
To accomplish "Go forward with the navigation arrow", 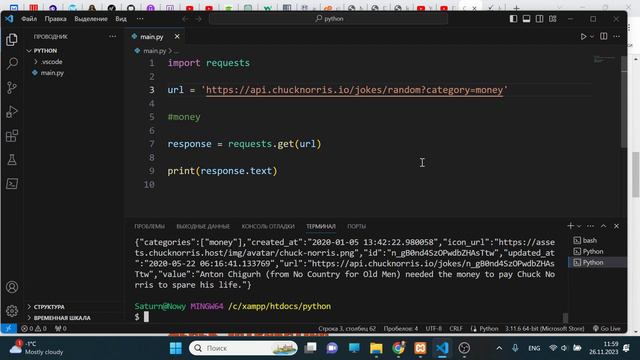I will coord(198,19).
